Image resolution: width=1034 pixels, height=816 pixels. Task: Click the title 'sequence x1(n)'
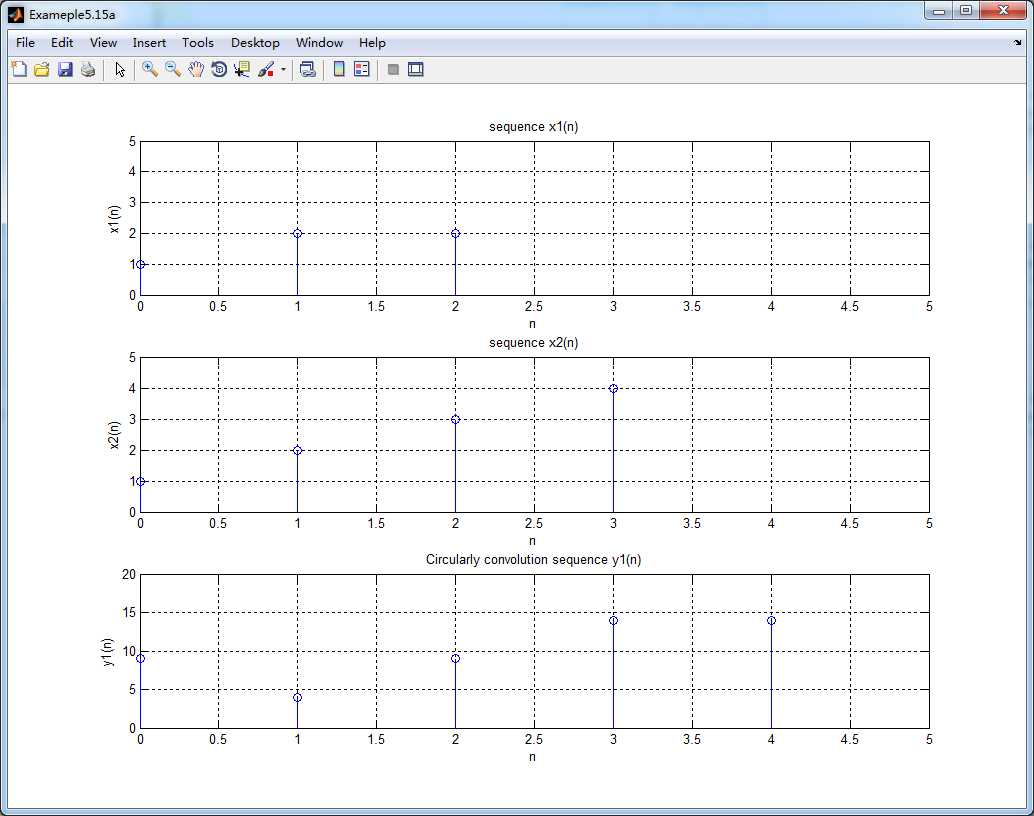point(533,127)
